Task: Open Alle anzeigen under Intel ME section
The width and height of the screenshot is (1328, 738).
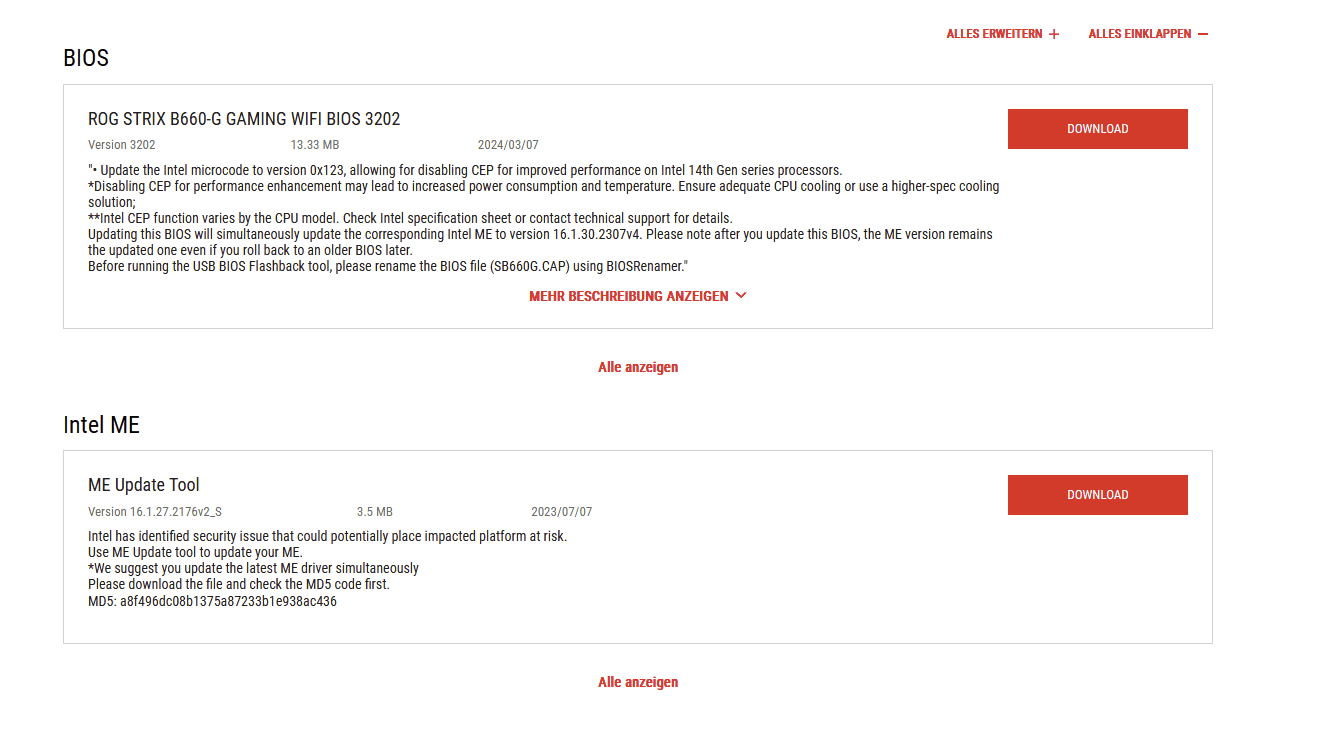Action: 638,682
